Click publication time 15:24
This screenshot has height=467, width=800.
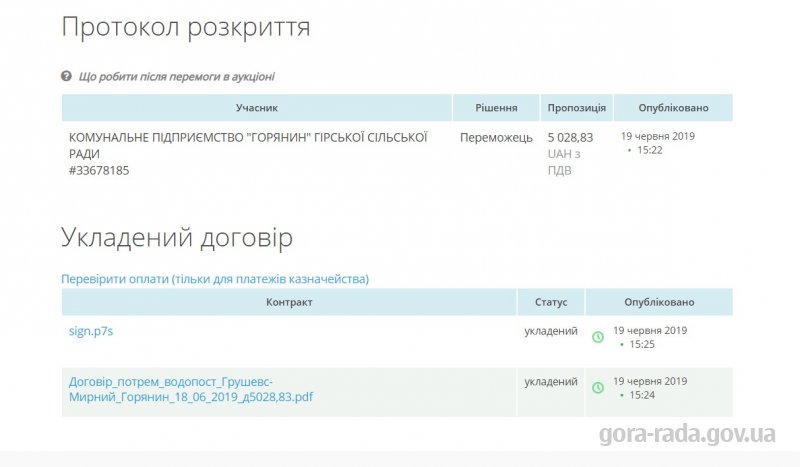coord(642,395)
